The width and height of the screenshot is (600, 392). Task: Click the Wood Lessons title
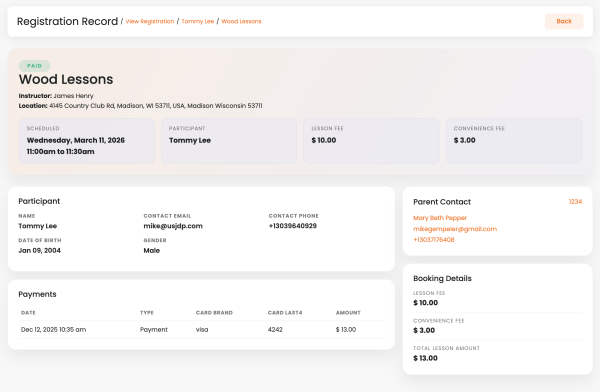(x=66, y=79)
